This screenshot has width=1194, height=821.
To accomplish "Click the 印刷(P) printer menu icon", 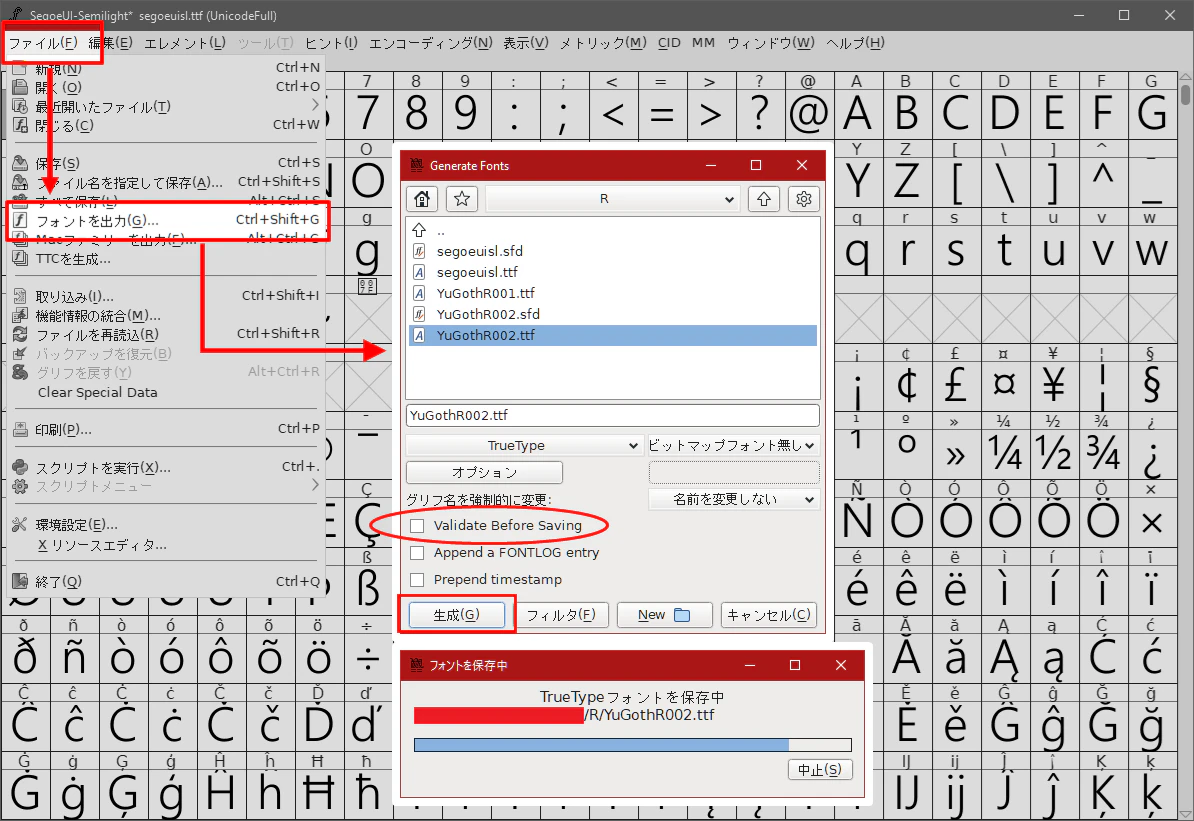I will tap(21, 430).
